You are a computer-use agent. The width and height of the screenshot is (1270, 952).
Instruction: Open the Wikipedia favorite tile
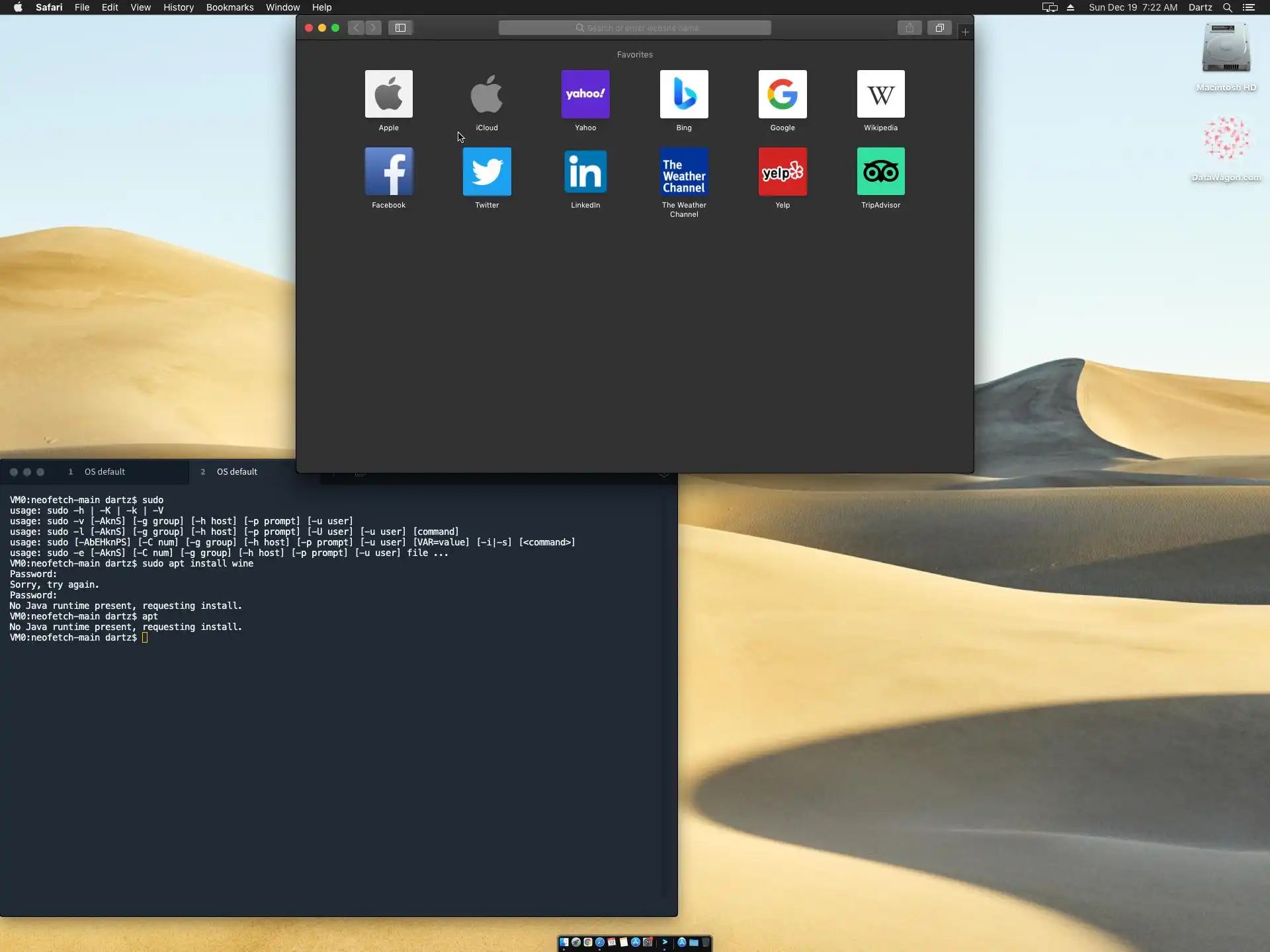pos(880,94)
